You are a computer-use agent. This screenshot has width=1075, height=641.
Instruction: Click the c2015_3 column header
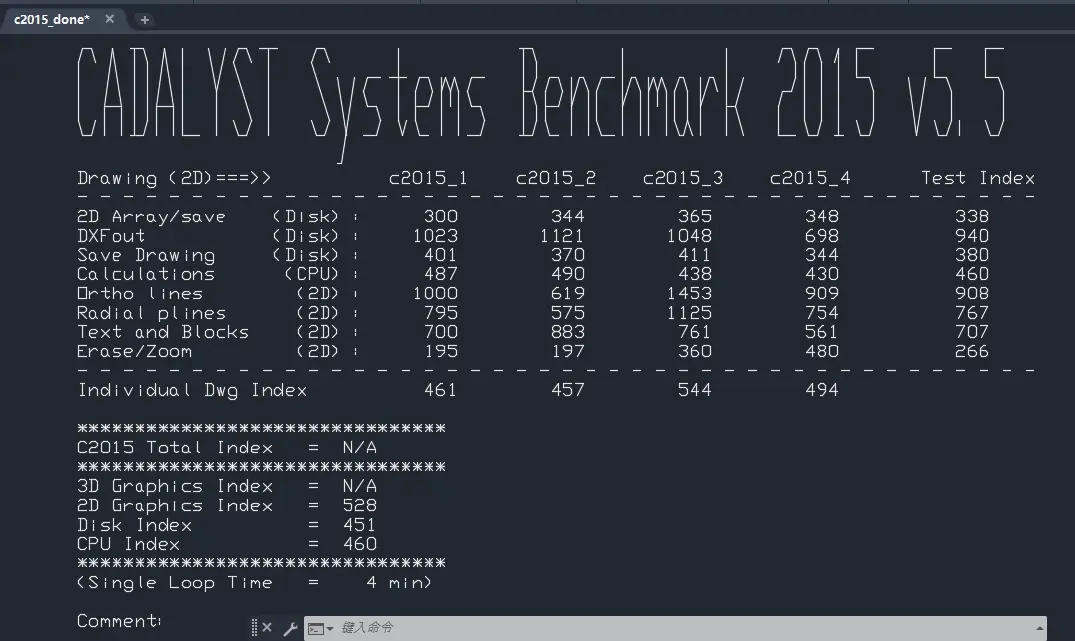pos(682,178)
